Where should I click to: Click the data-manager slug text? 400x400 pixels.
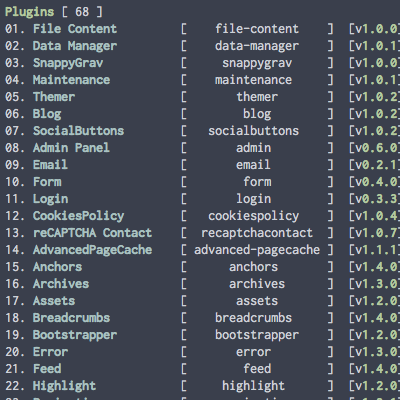(x=257, y=46)
